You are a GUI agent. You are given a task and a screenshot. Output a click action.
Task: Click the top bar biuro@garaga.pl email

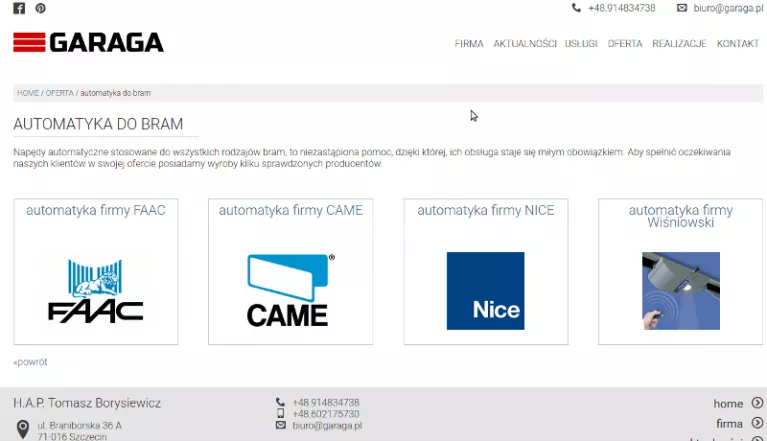pos(728,8)
